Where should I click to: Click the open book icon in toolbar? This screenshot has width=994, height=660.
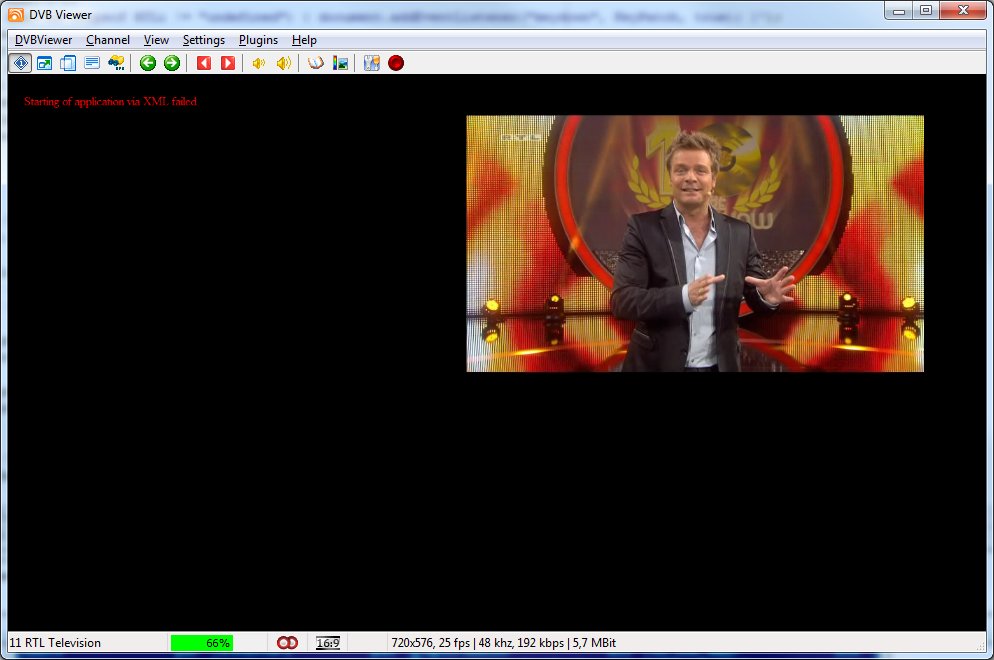316,63
